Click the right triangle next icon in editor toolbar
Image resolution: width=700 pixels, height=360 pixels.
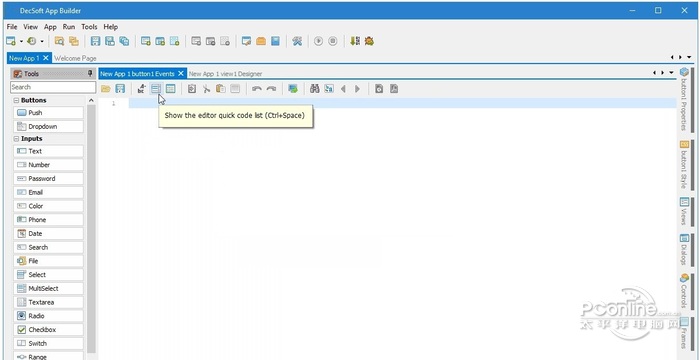[358, 89]
